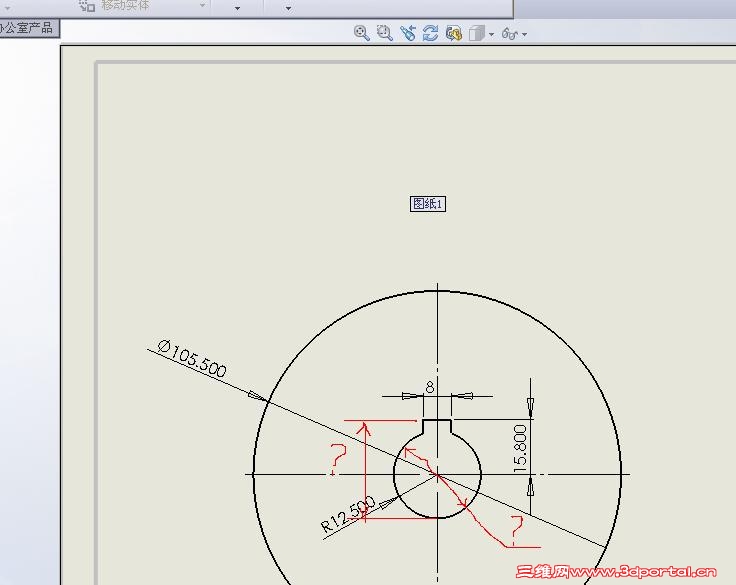Select the Ø105.500 diameter dimension
This screenshot has height=585, width=736.
[x=192, y=359]
